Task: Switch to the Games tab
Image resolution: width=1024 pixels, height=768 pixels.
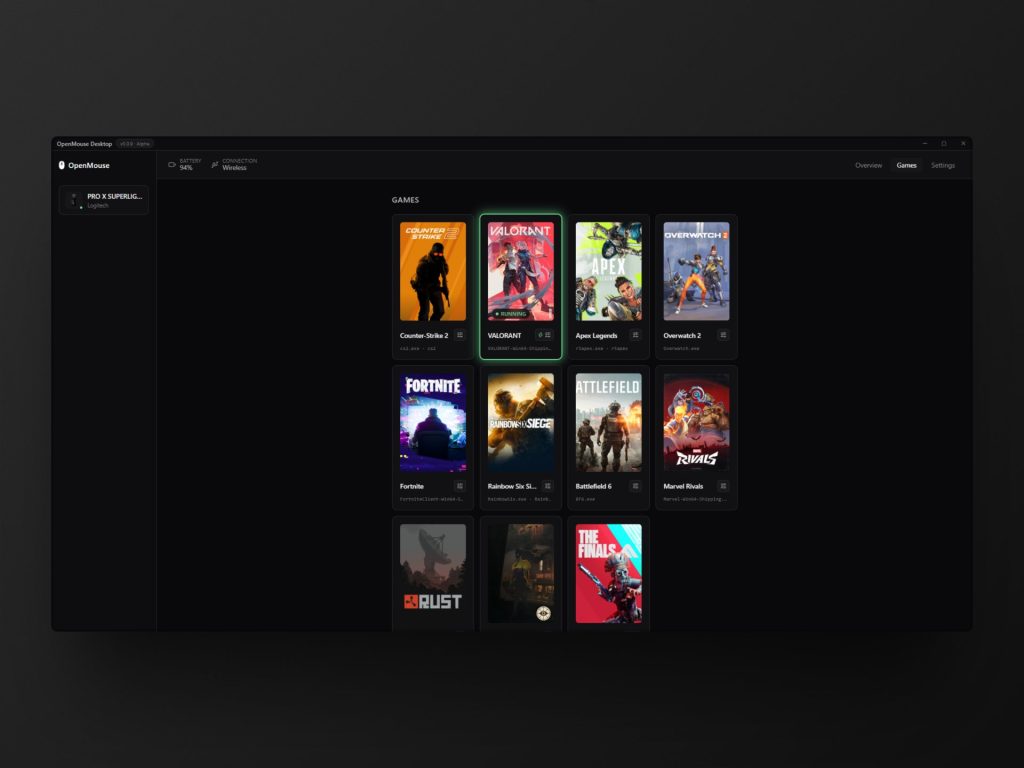Action: click(906, 165)
